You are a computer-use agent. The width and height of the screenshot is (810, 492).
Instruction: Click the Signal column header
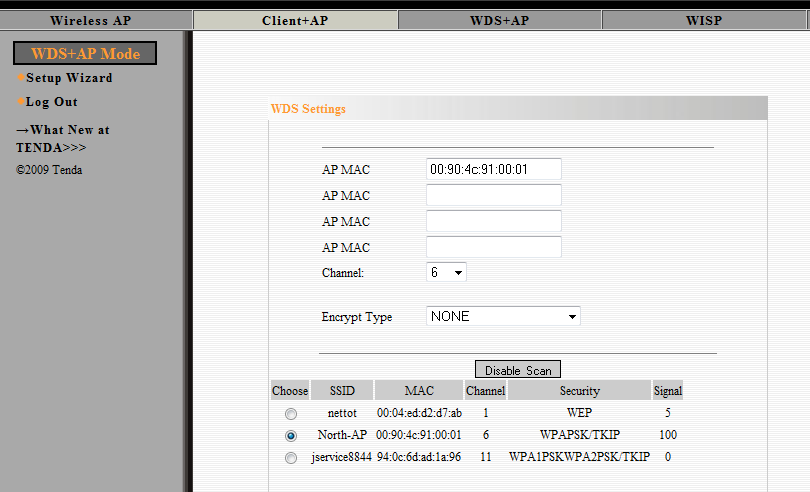click(668, 391)
